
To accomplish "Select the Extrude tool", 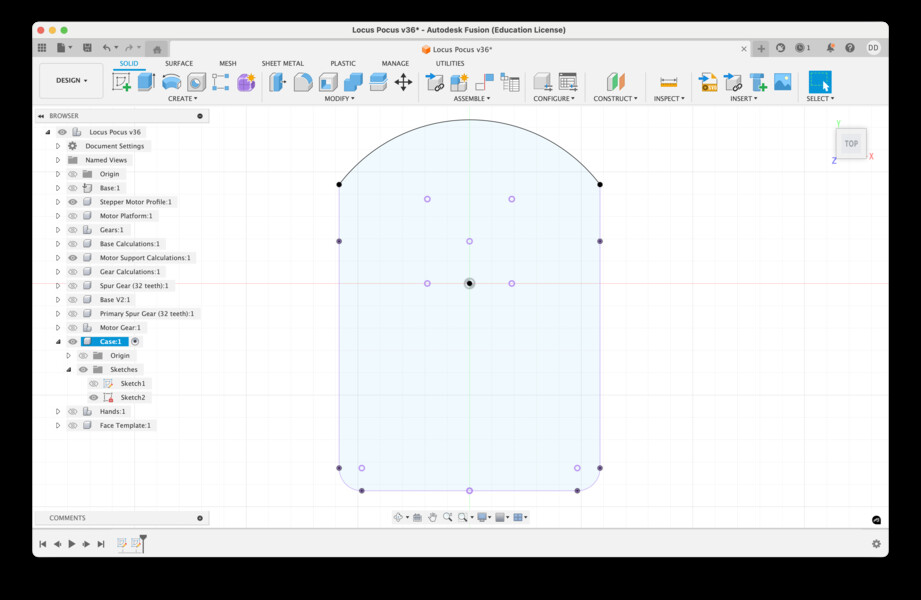I will pyautogui.click(x=146, y=82).
